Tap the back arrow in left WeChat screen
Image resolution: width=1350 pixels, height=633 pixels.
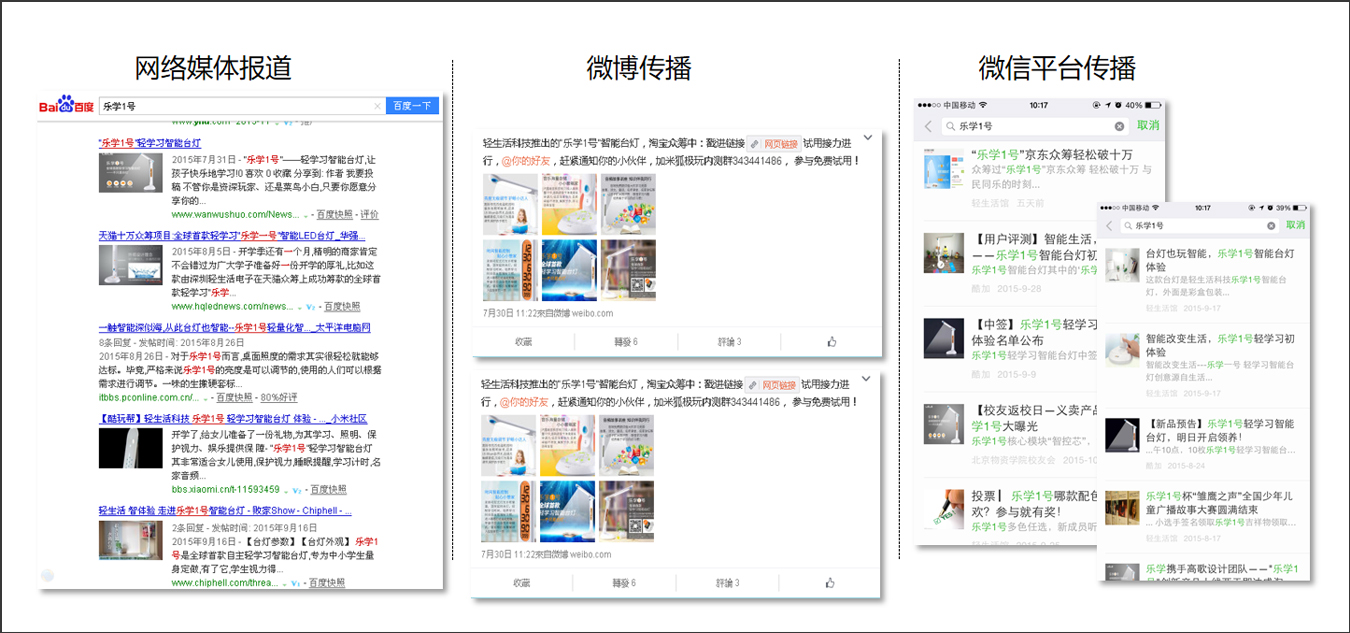tap(928, 127)
